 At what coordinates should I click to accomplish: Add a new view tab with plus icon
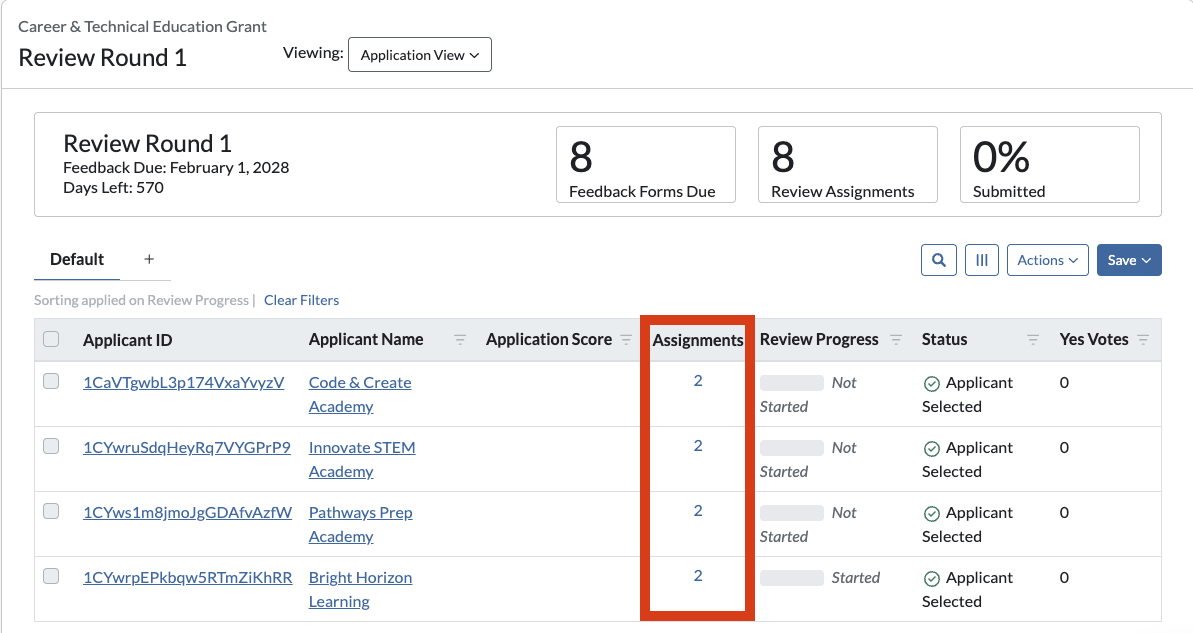click(149, 259)
